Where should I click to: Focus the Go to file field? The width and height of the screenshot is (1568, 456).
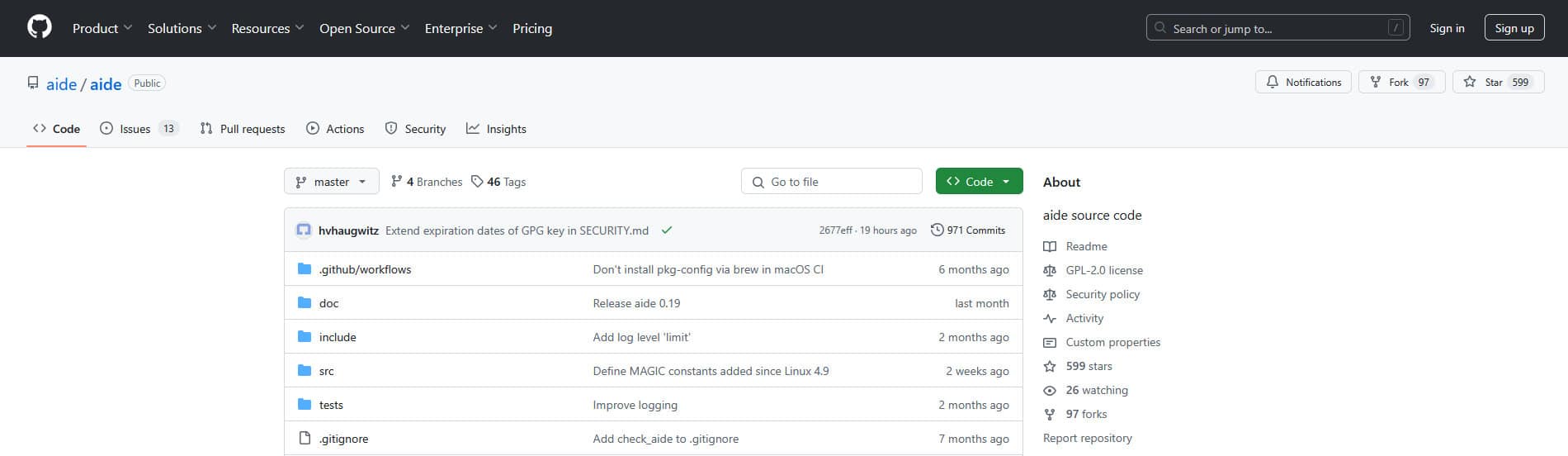(832, 182)
